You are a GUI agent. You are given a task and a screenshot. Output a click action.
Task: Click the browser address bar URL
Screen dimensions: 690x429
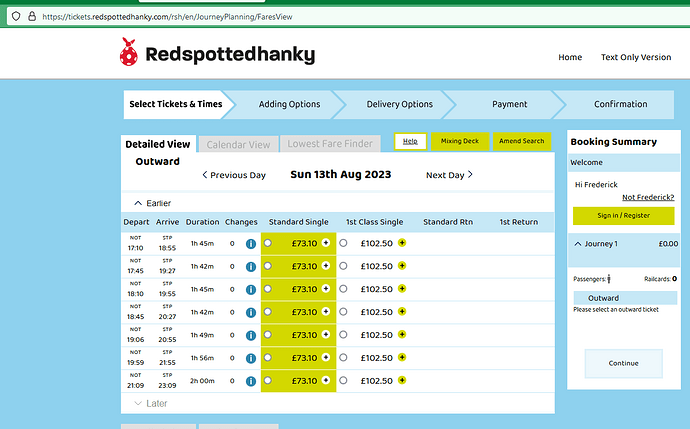(167, 17)
